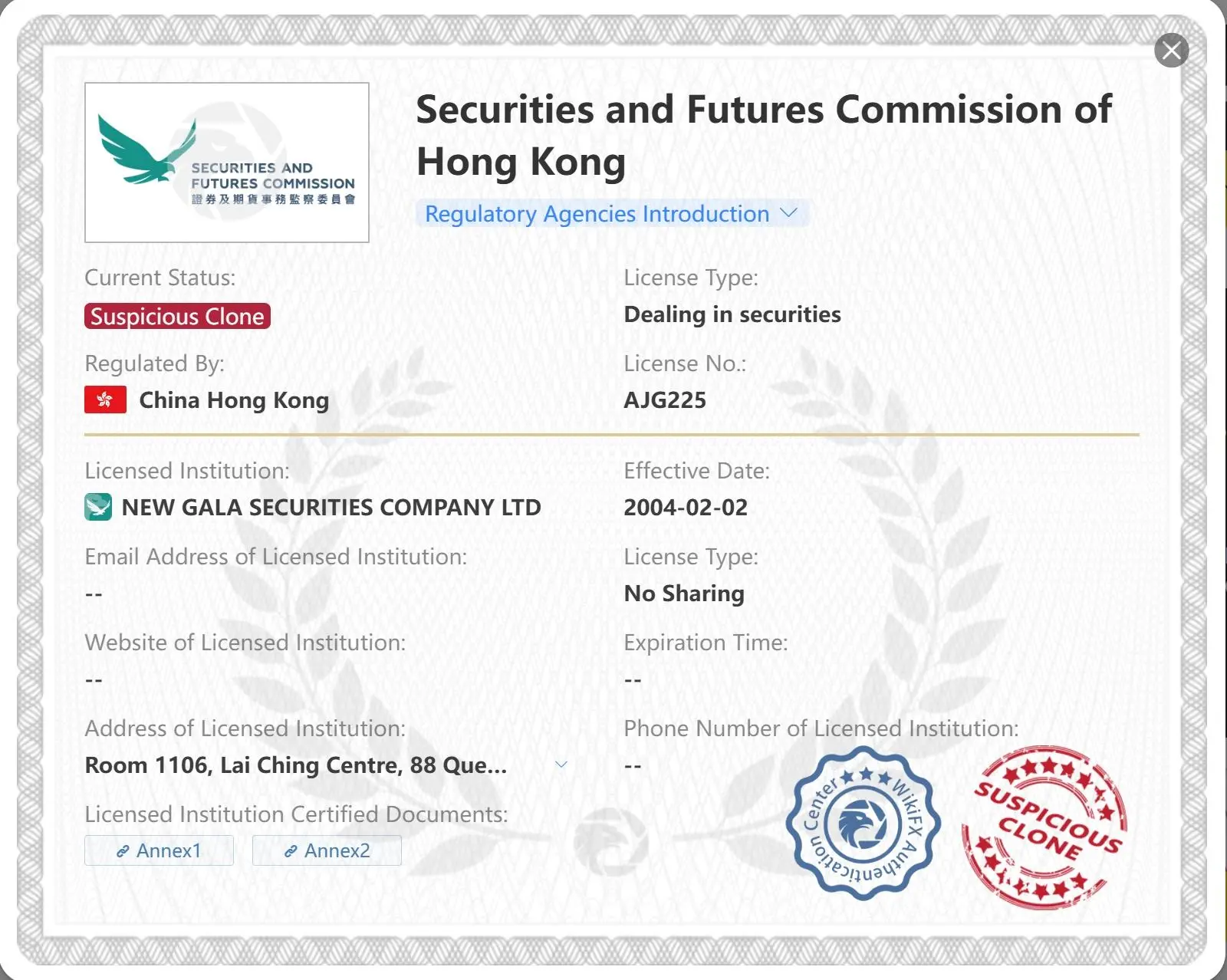Click the Suspicious Clone status badge
Viewport: 1227px width, 980px height.
tap(177, 316)
